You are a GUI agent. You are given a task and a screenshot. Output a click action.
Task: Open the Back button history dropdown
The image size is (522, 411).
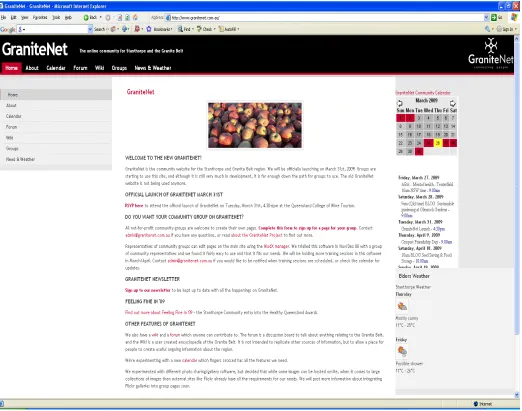coord(100,17)
